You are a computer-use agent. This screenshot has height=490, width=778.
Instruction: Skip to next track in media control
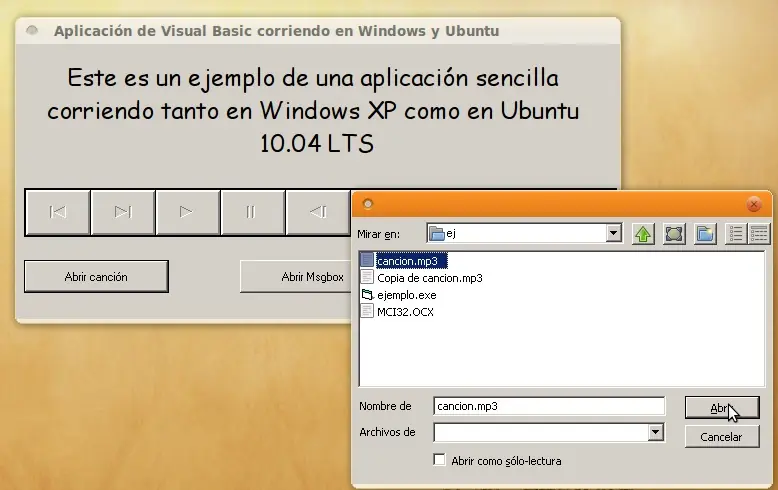pos(123,212)
